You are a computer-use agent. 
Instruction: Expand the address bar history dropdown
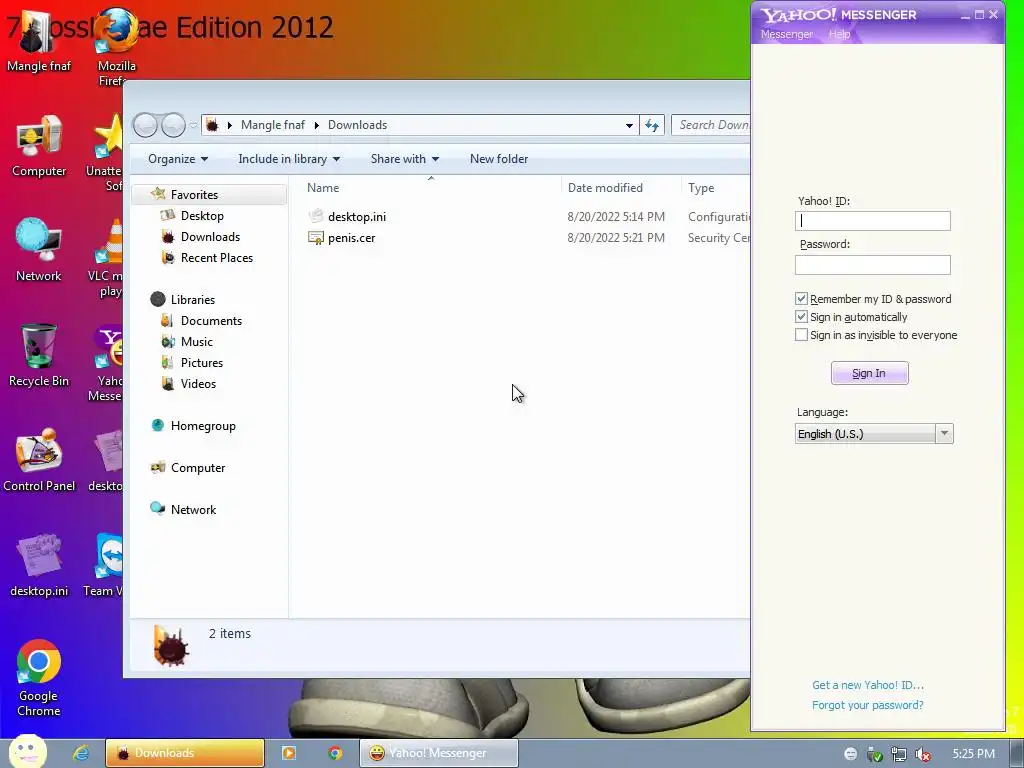(x=629, y=125)
